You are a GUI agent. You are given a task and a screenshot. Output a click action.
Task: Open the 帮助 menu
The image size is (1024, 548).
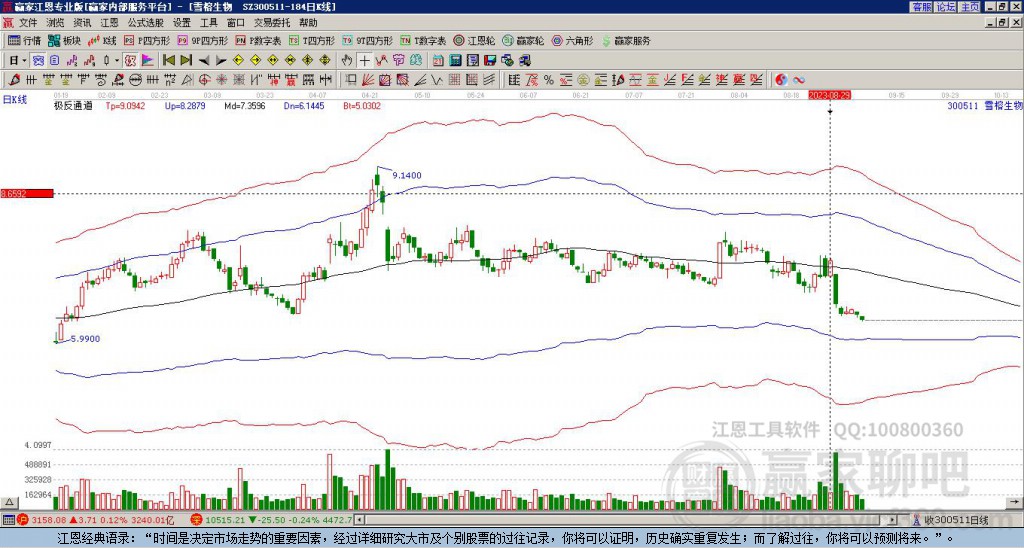click(x=308, y=23)
